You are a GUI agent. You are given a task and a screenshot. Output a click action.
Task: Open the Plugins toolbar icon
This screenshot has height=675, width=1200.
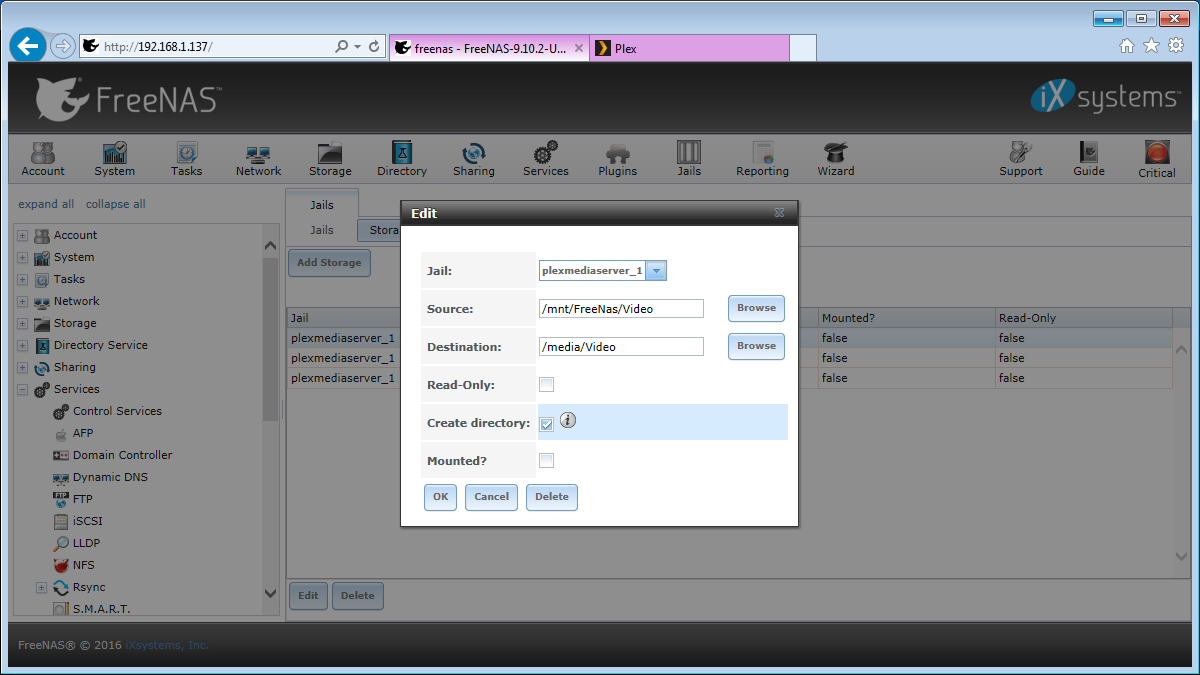click(x=618, y=159)
